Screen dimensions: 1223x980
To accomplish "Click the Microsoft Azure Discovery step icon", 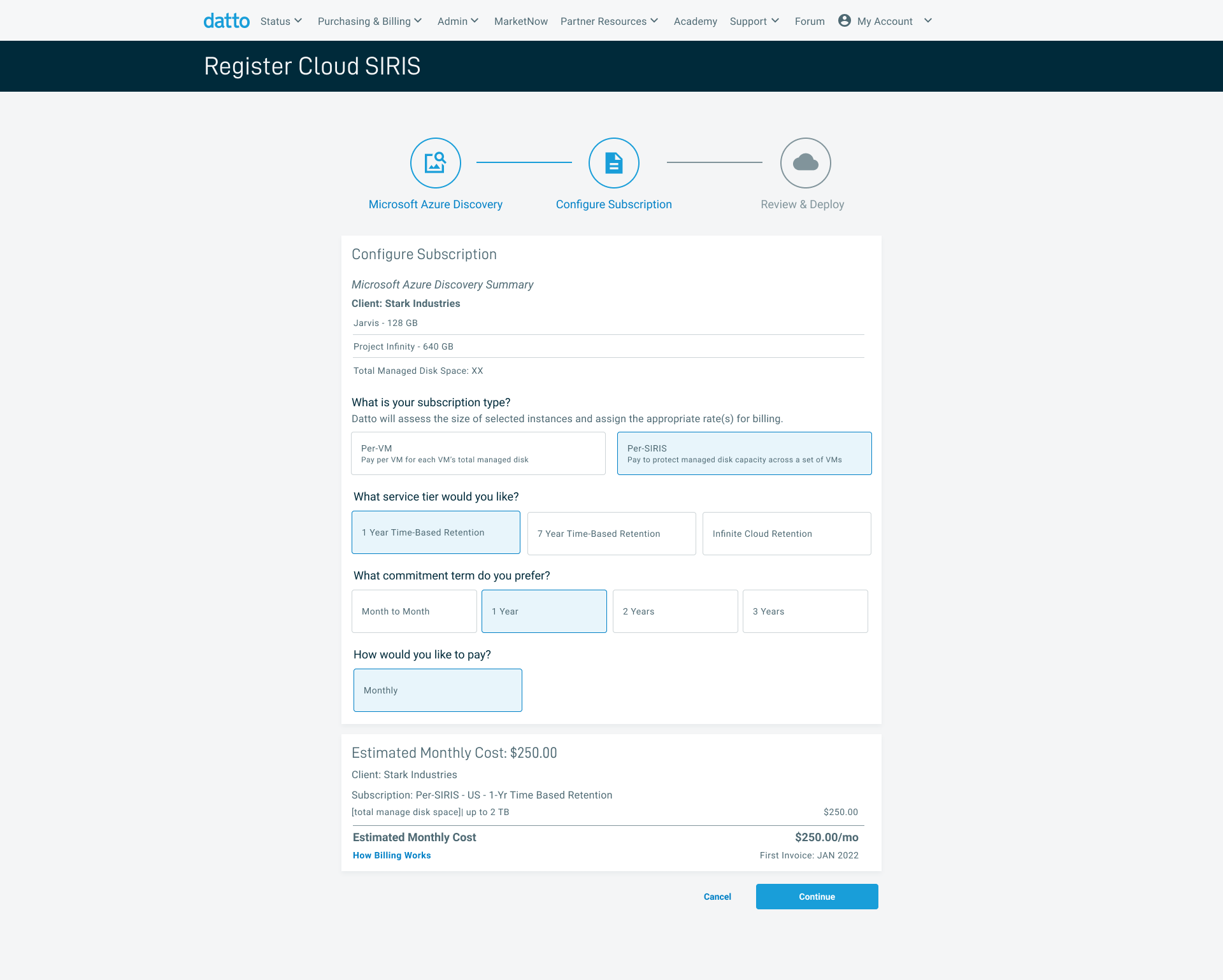I will pyautogui.click(x=436, y=163).
